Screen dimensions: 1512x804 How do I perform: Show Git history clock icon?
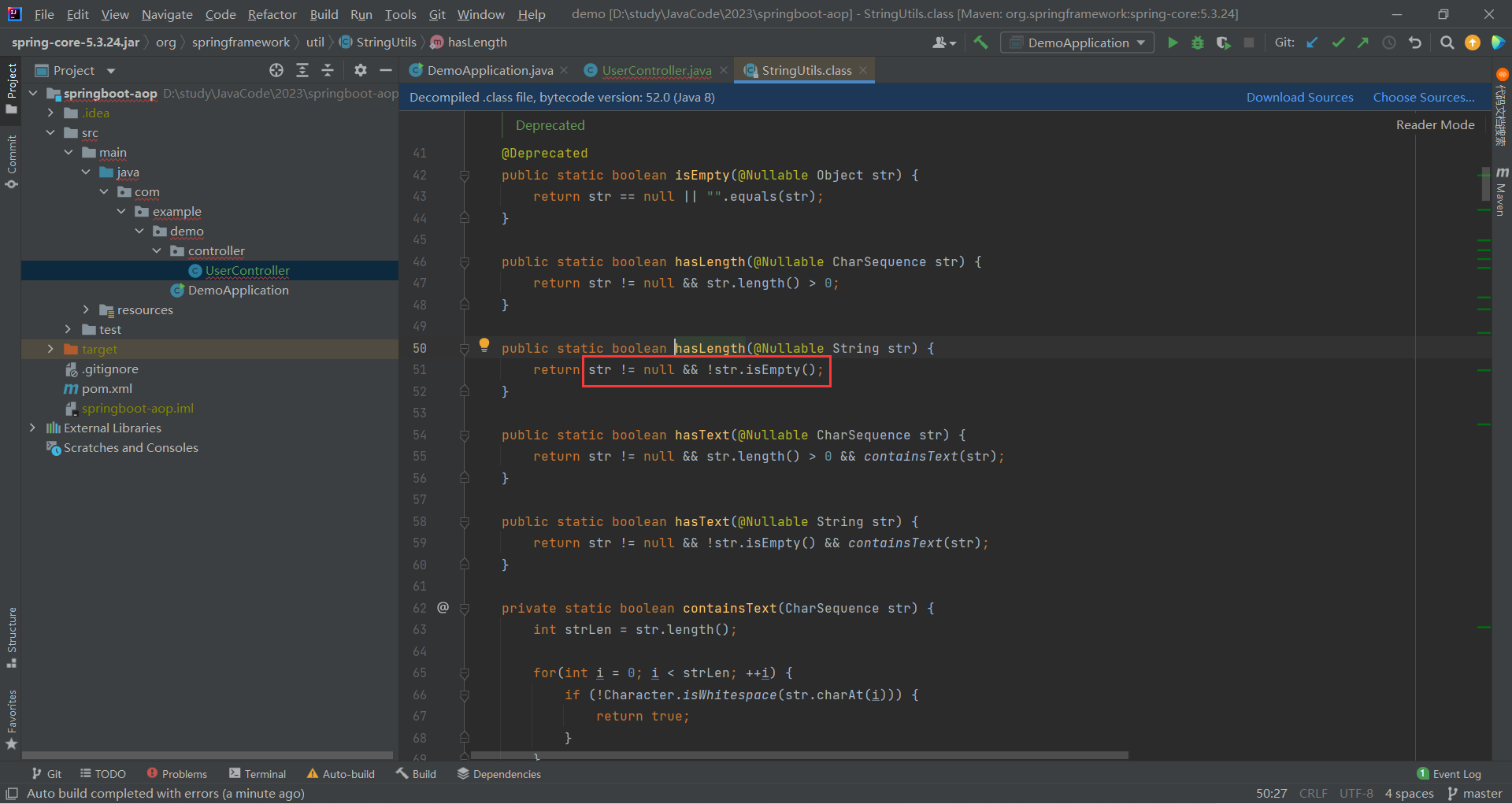click(1389, 43)
